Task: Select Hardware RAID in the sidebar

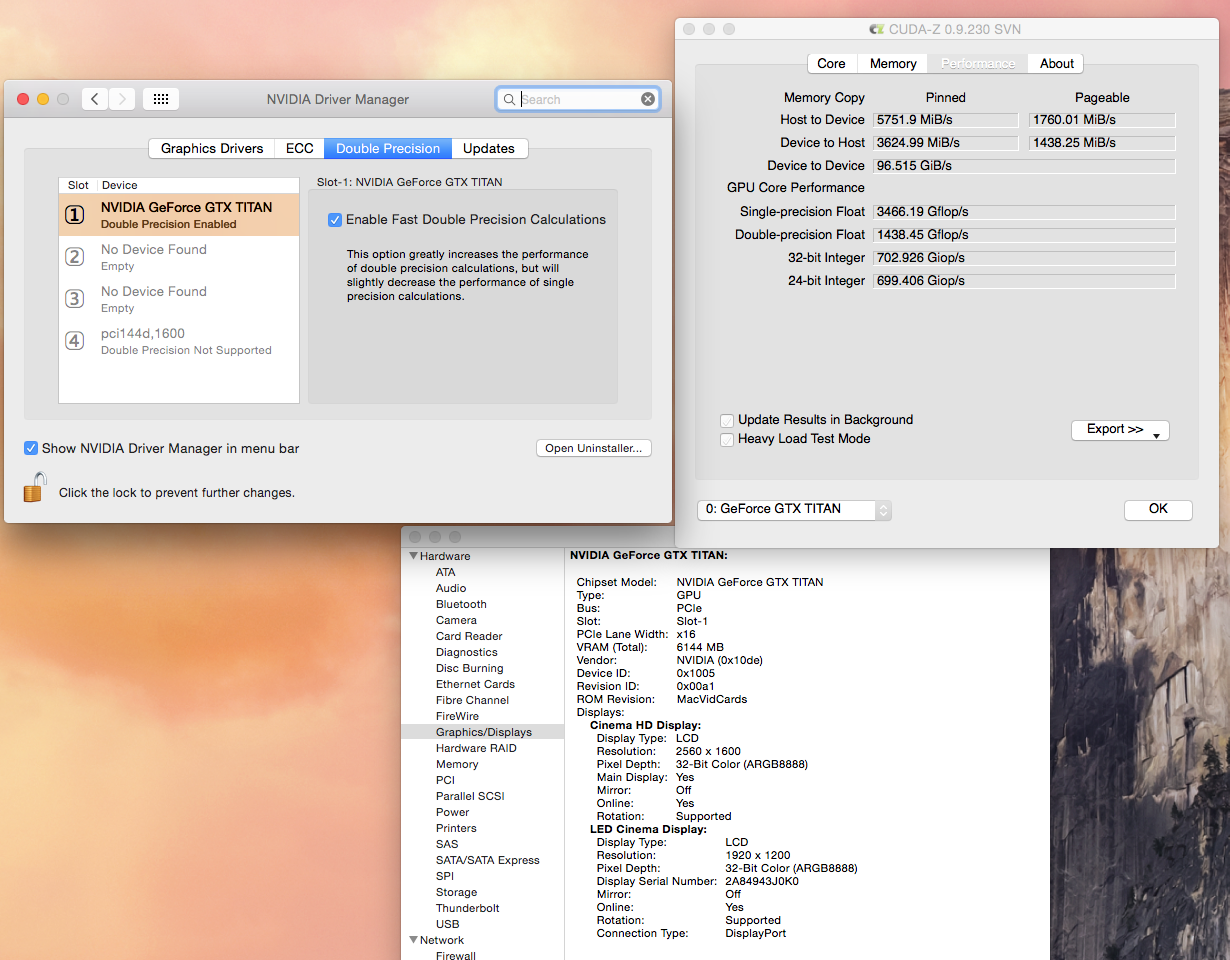Action: click(x=476, y=748)
